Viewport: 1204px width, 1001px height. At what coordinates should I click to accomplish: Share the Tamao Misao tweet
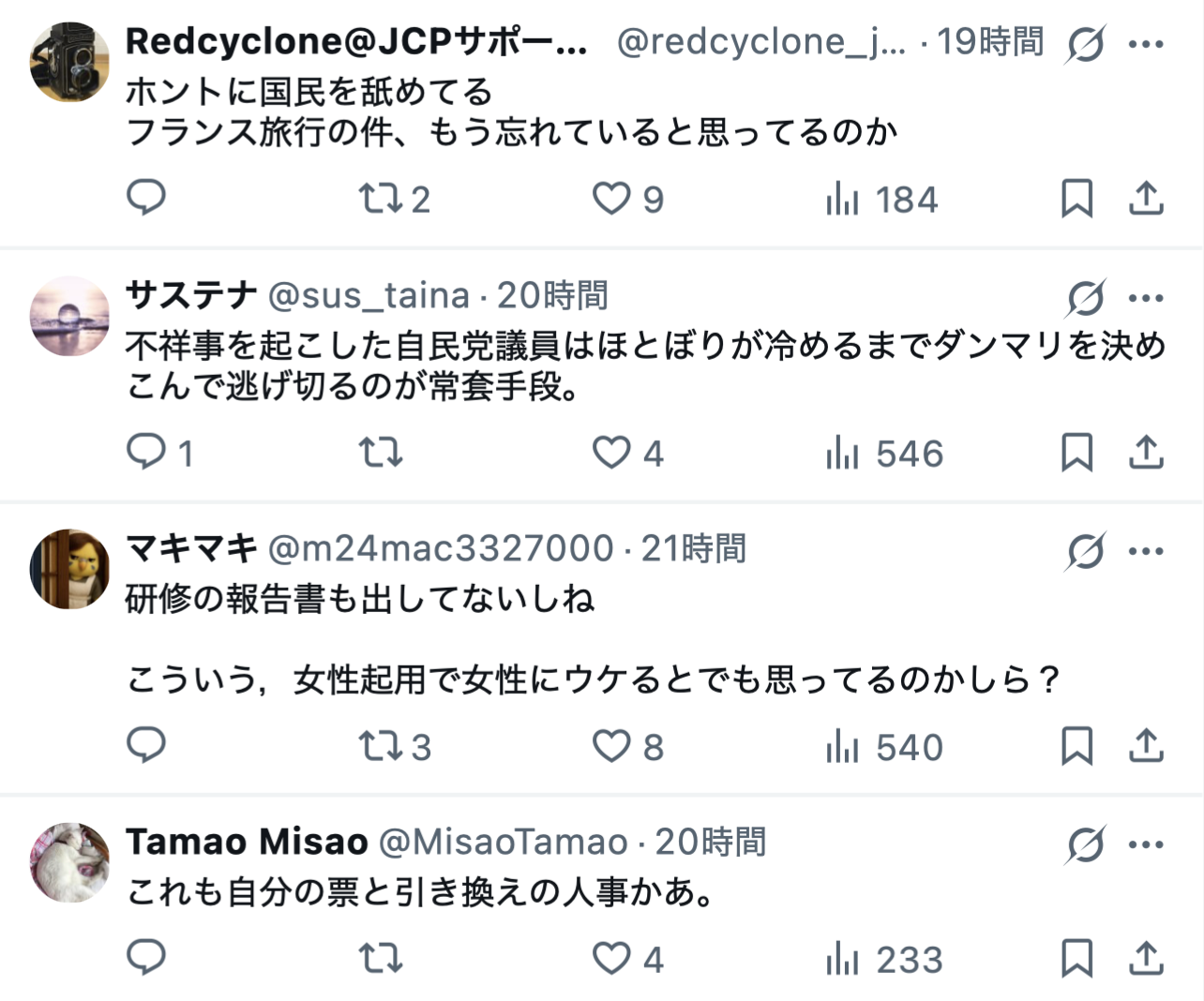click(1146, 959)
